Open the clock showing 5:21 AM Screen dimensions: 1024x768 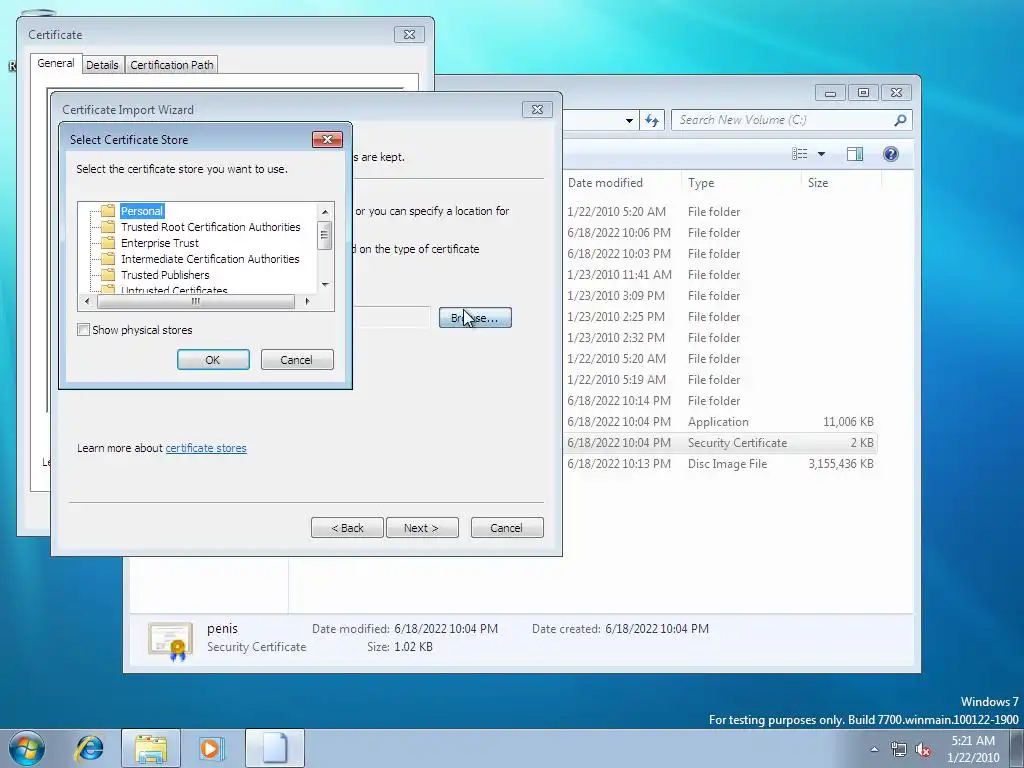tap(973, 749)
